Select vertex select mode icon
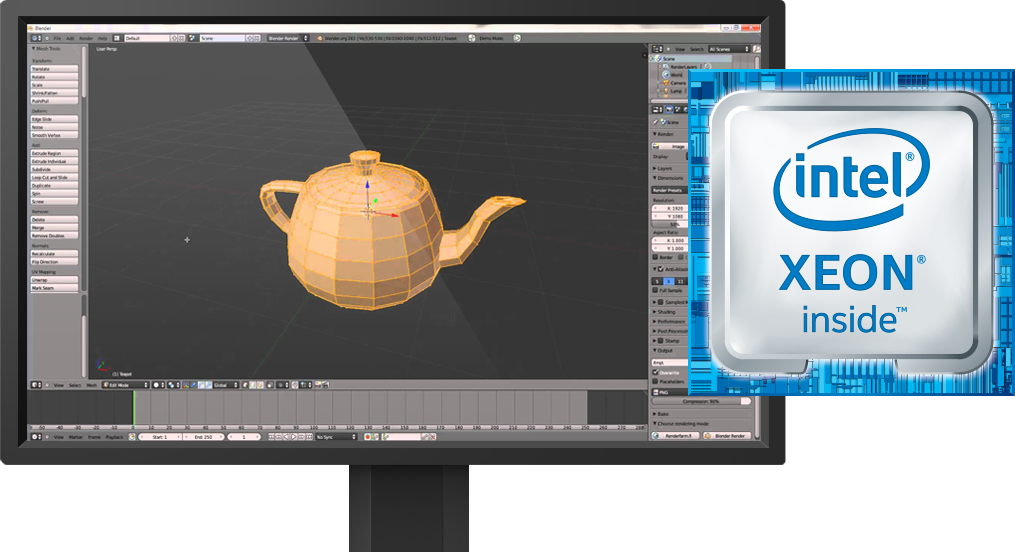Viewport: 1015px width, 552px height. [245, 385]
